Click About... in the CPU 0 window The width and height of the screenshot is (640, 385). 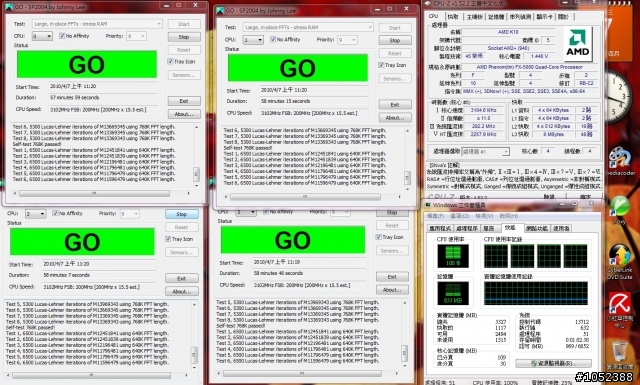pos(184,114)
